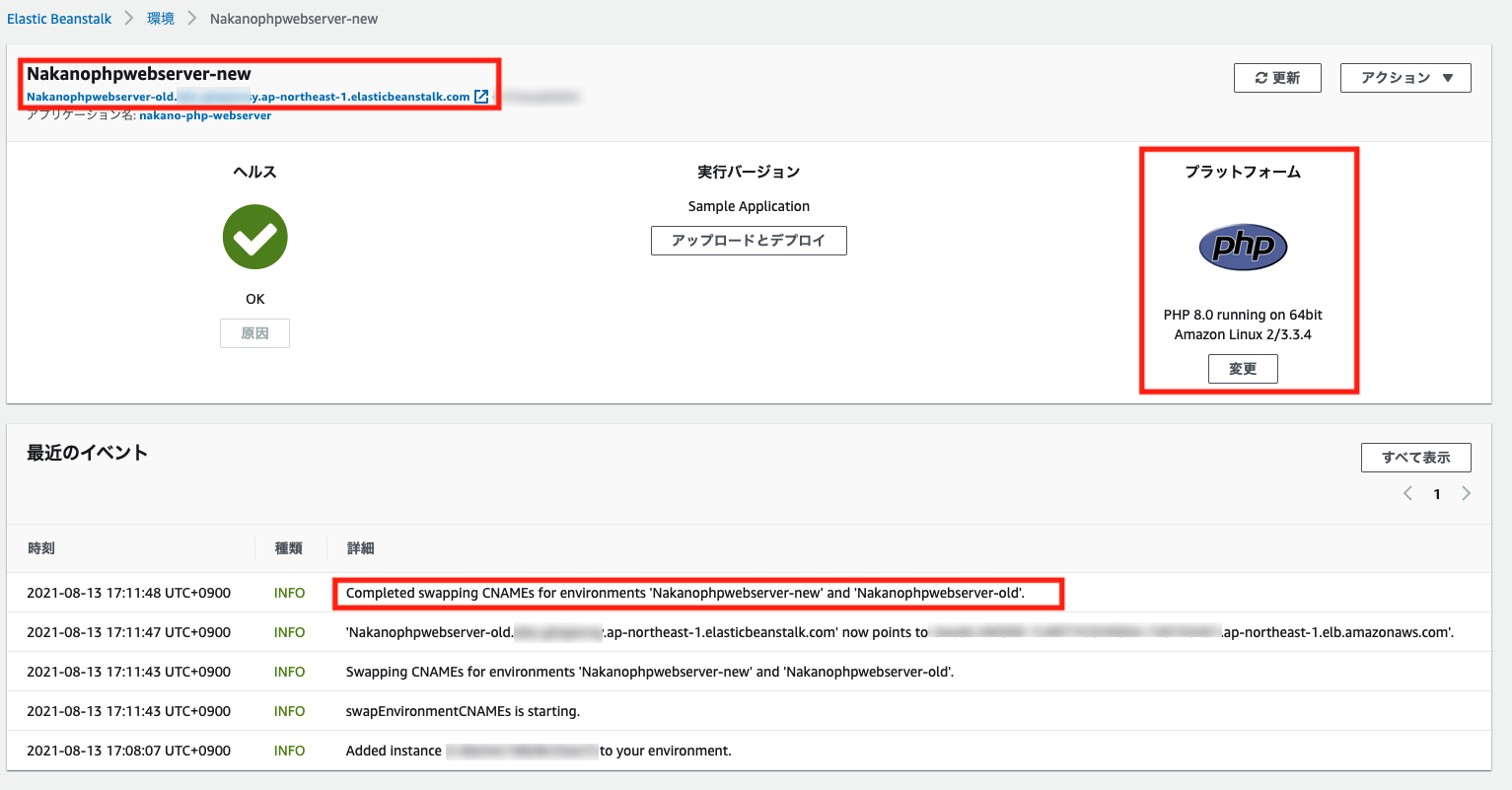Click the green health OK checkmark icon
Image resolution: width=1512 pixels, height=790 pixels.
click(255, 237)
